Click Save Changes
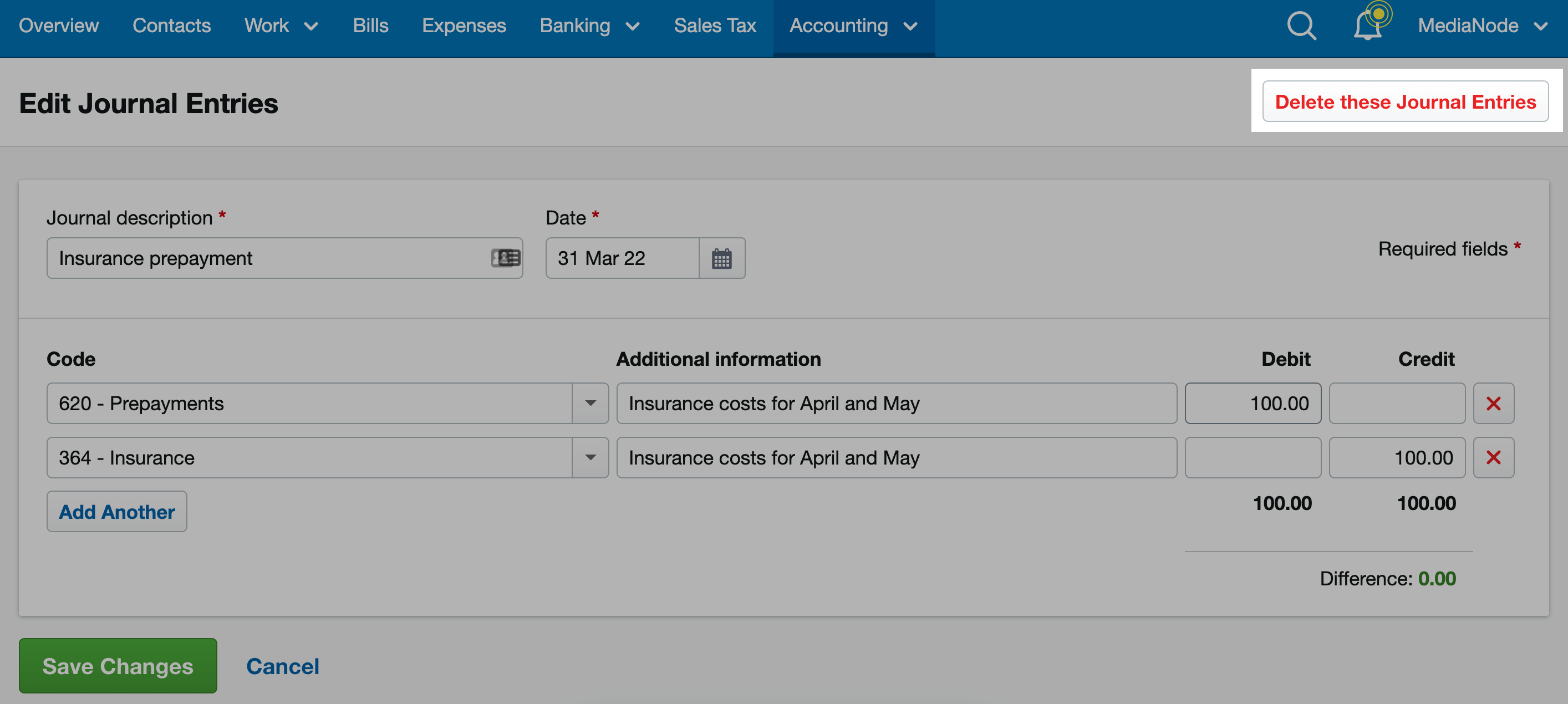 pos(118,666)
